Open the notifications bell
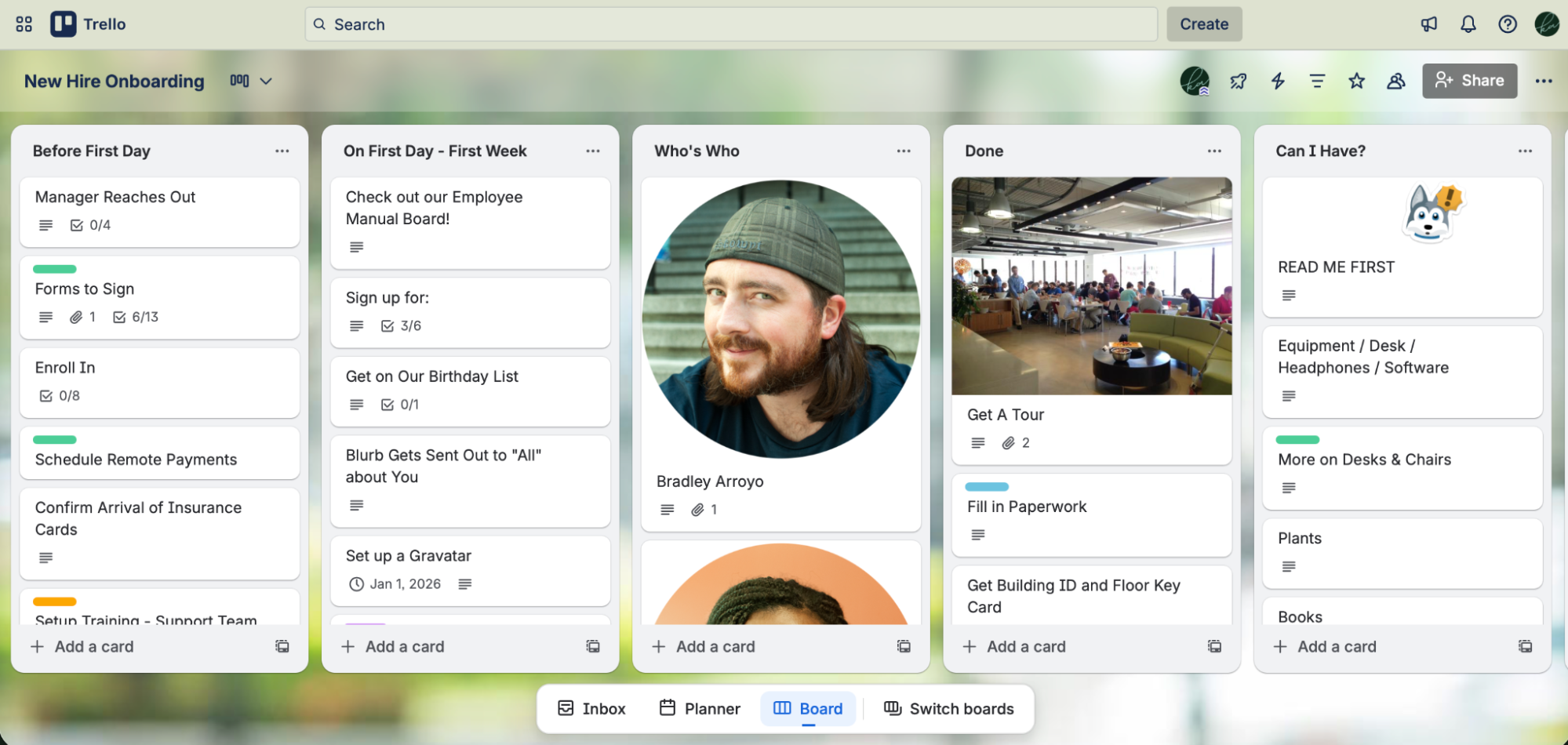Screen dimensions: 1568x745 pyautogui.click(x=1468, y=24)
